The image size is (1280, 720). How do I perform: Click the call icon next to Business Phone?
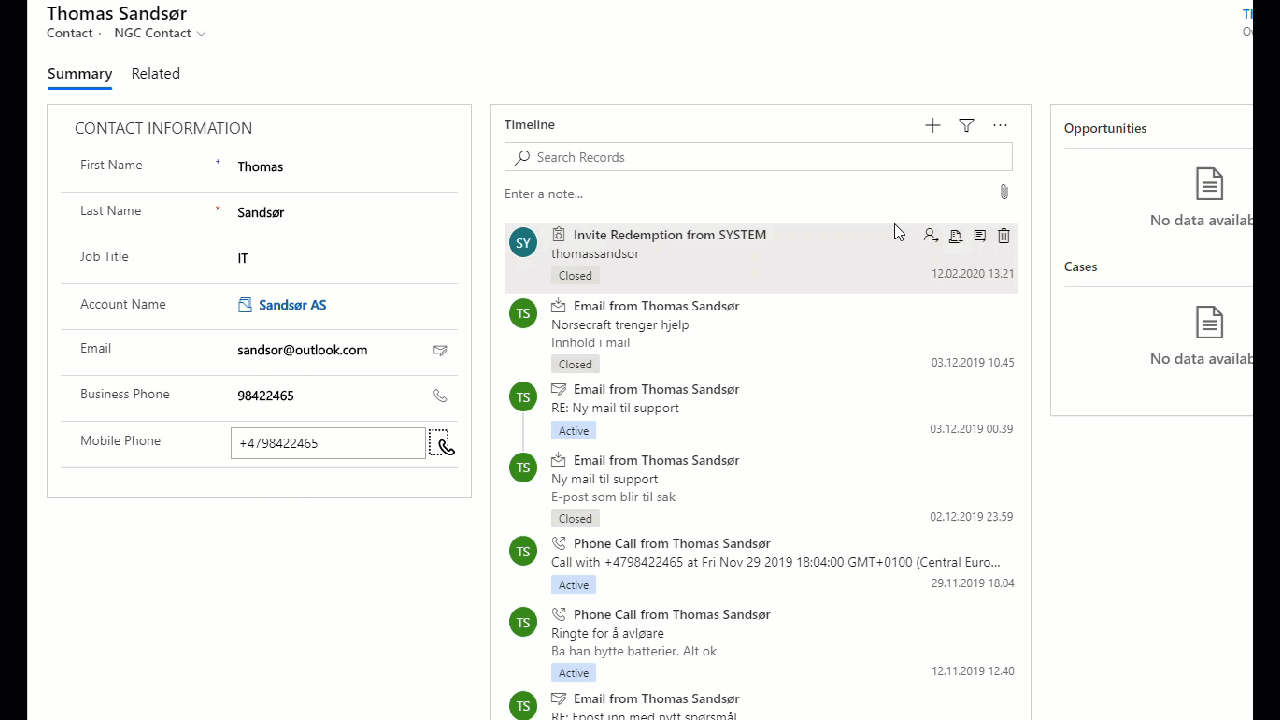(x=440, y=396)
